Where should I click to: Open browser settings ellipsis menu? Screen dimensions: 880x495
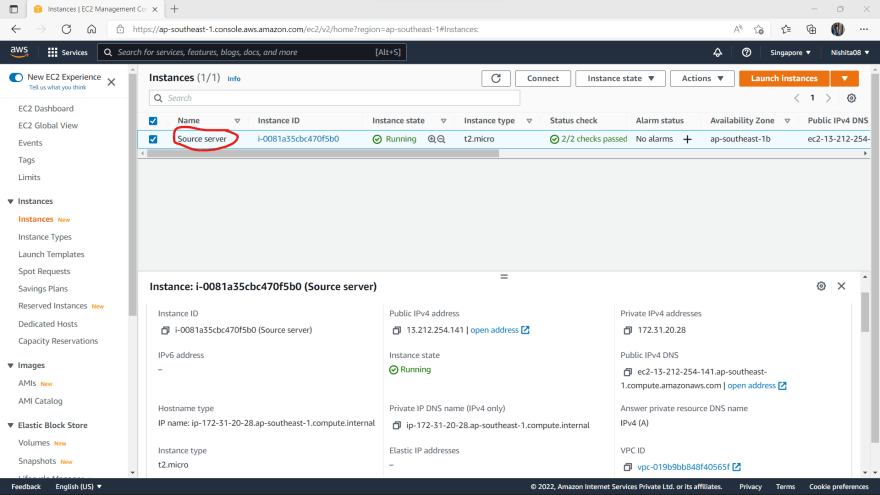pyautogui.click(x=864, y=29)
